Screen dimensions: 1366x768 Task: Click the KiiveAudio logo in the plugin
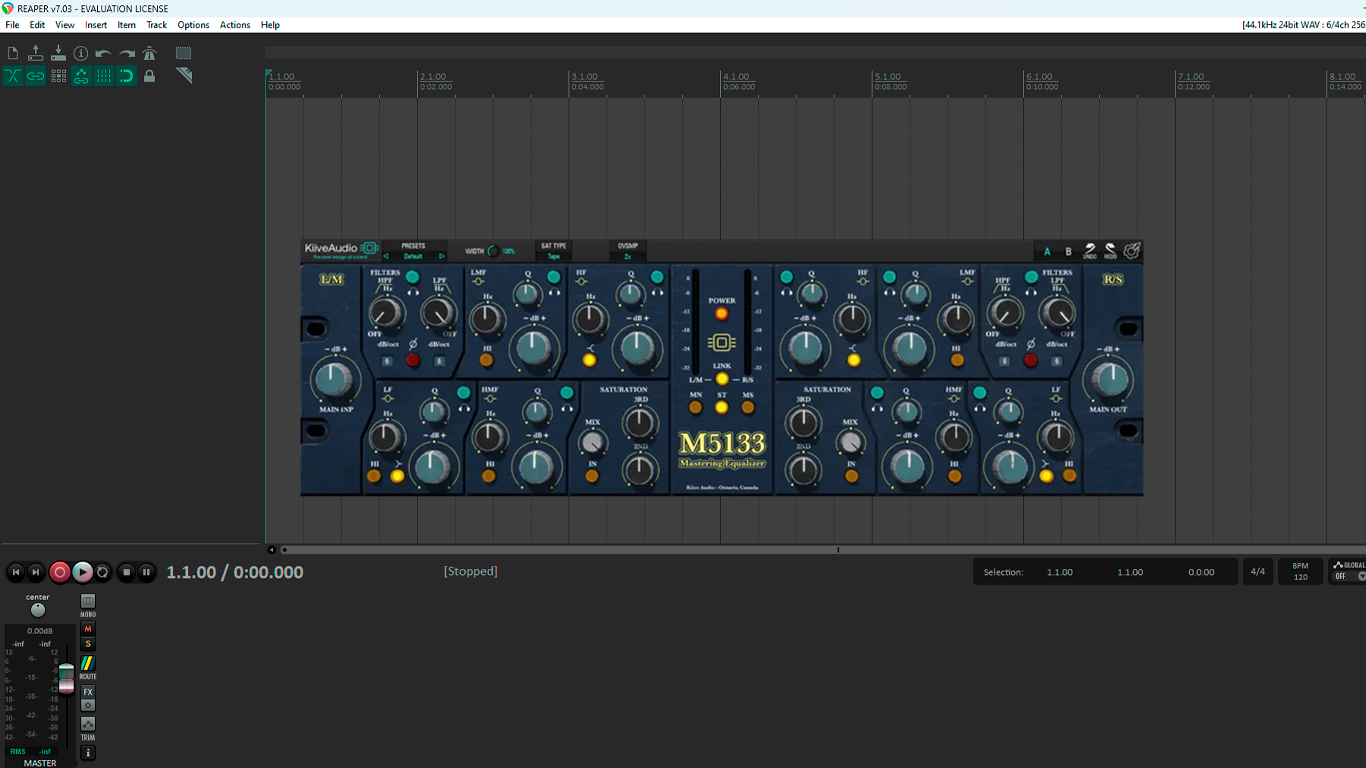(341, 251)
